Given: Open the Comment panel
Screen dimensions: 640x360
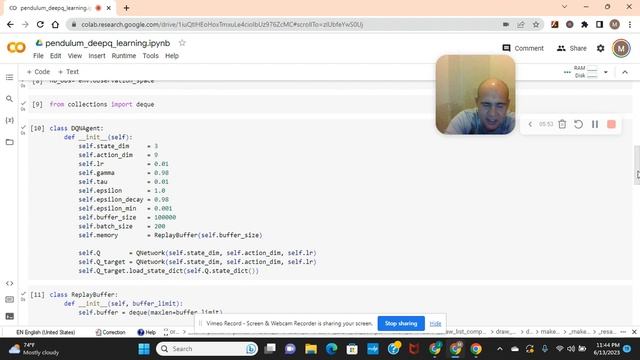Looking at the screenshot, I should pos(523,48).
